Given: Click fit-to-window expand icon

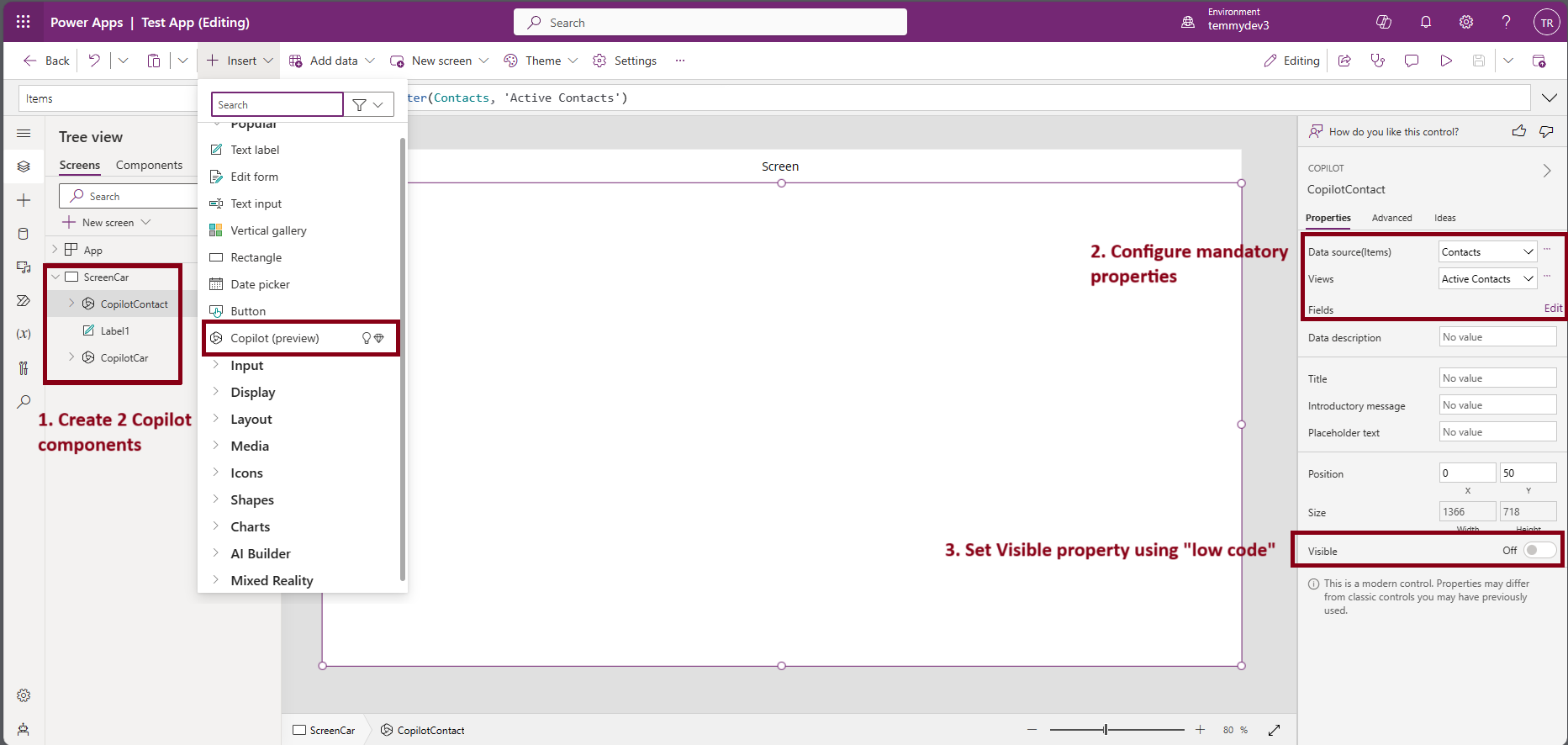Looking at the screenshot, I should 1275,730.
